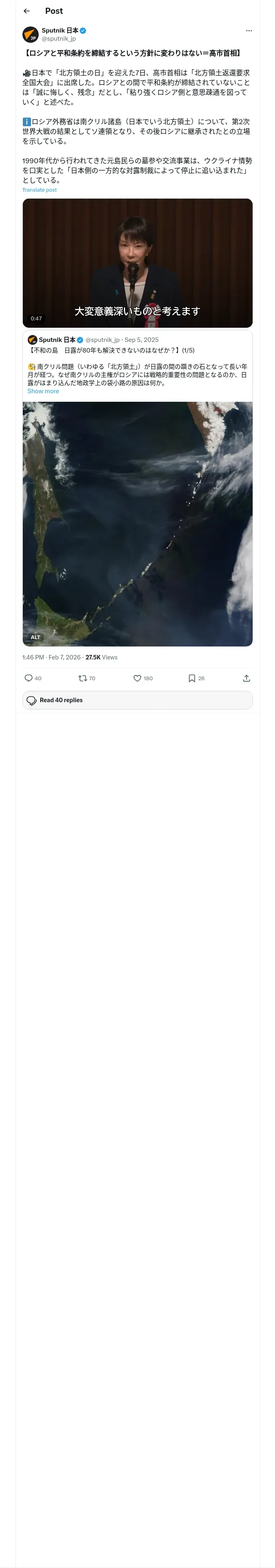
Task: Like the post with the heart icon
Action: tap(137, 678)
